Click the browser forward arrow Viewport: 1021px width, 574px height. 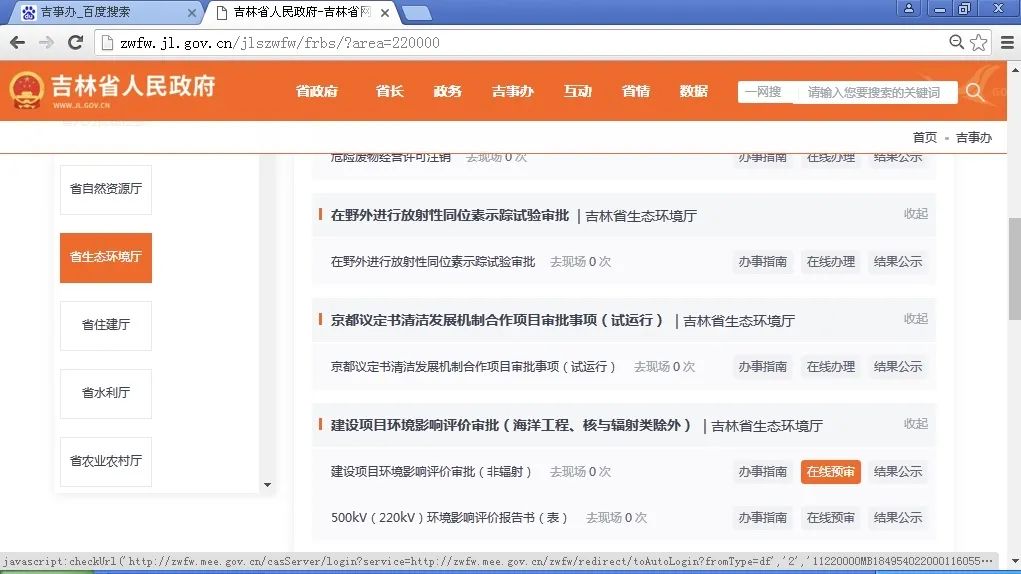coord(46,43)
